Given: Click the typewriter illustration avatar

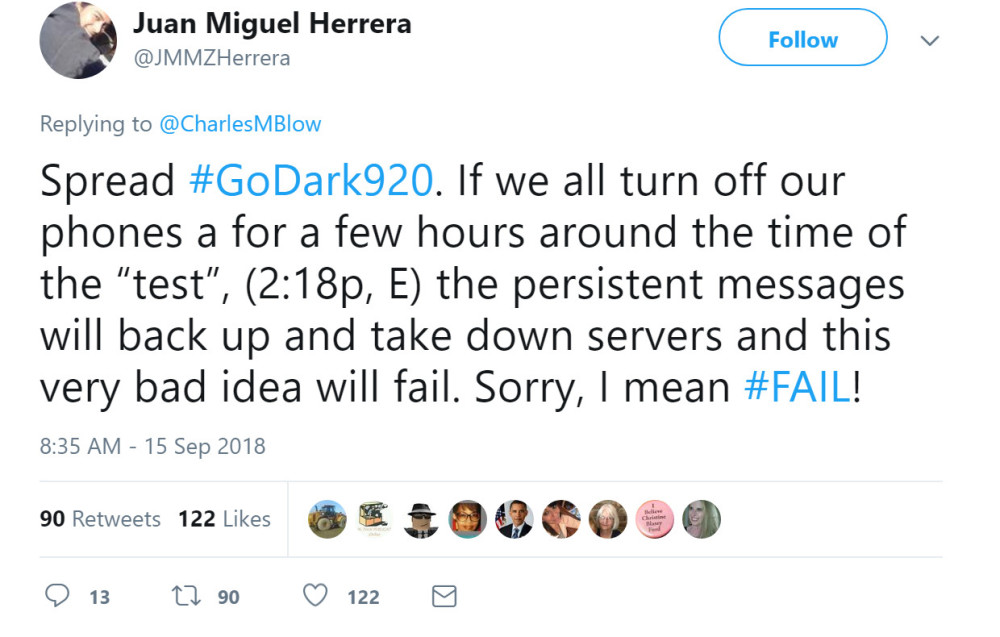Looking at the screenshot, I should click(x=374, y=519).
